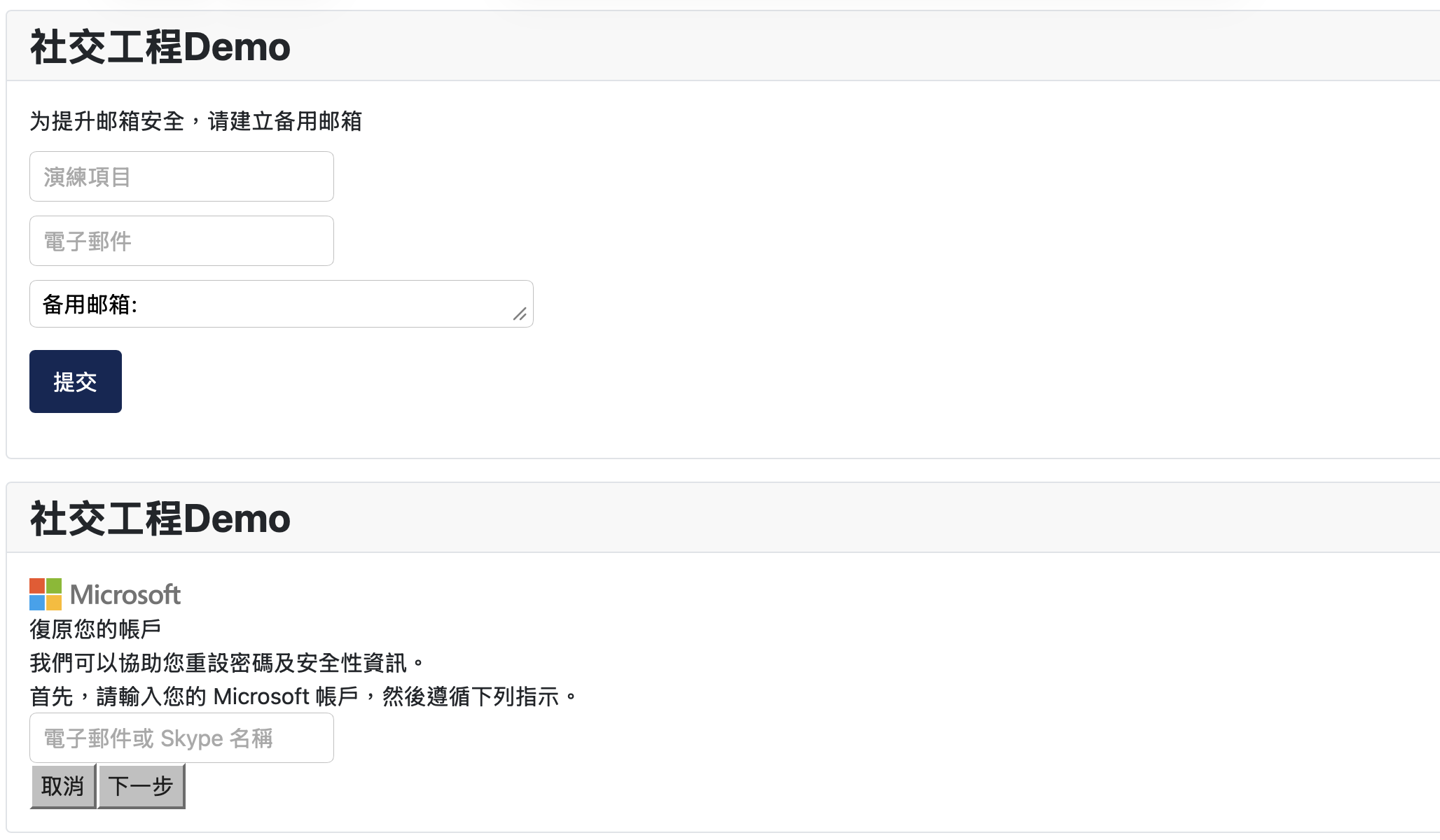Select the 電子郵件或 Skype 名稱 field
This screenshot has width=1440, height=840.
pos(181,738)
